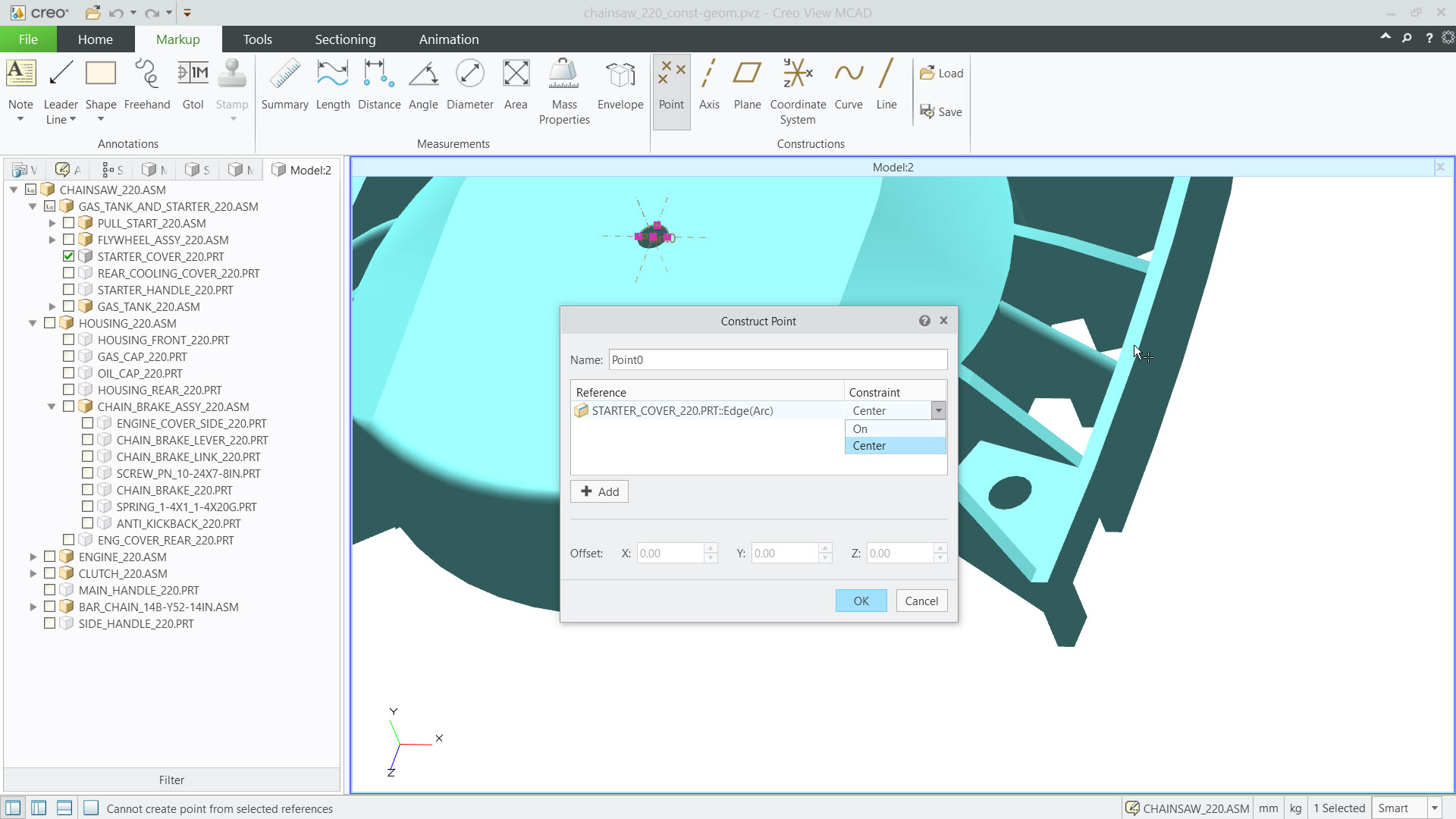Enable the MAIN_HANDLE_220.PRT checkbox

coord(50,590)
